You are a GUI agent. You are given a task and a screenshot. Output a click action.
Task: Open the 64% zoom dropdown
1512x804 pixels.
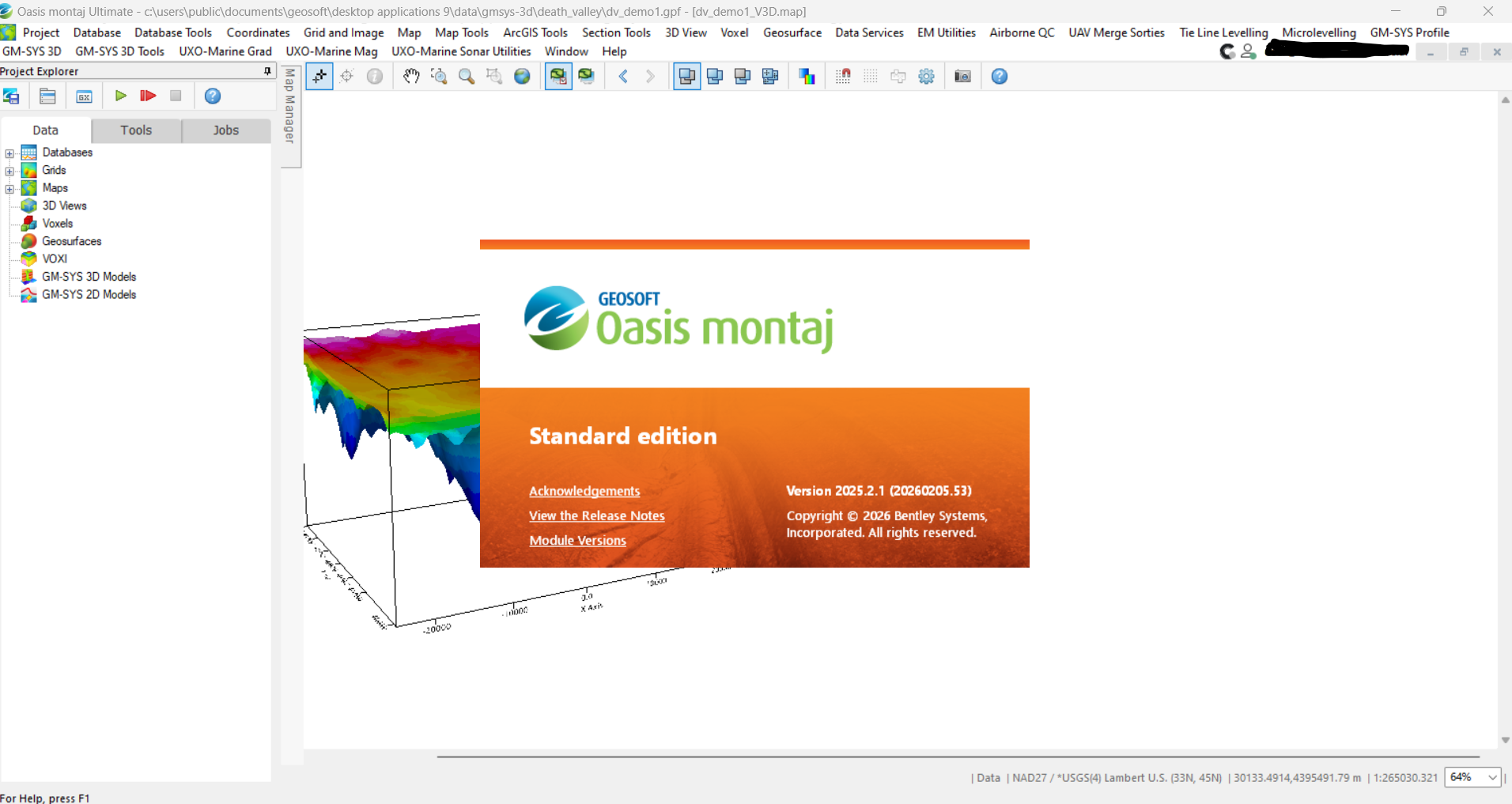1472,777
